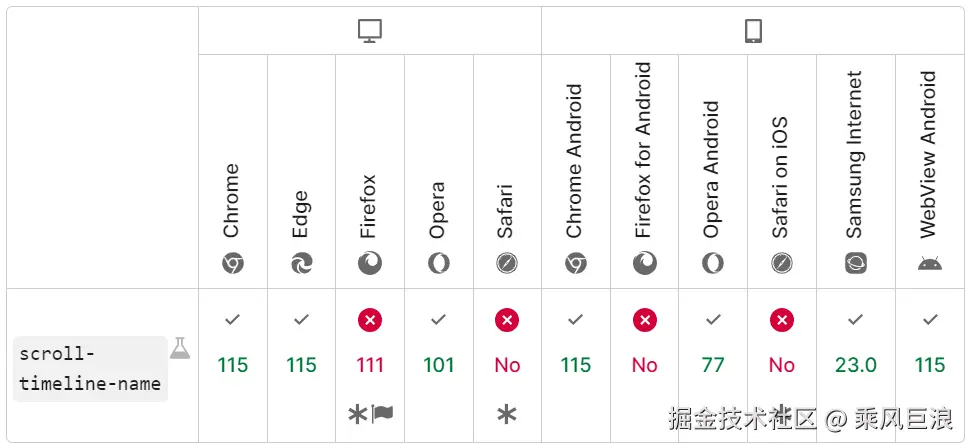Click the Samsung Internet 23.0 version cell

pos(856,365)
